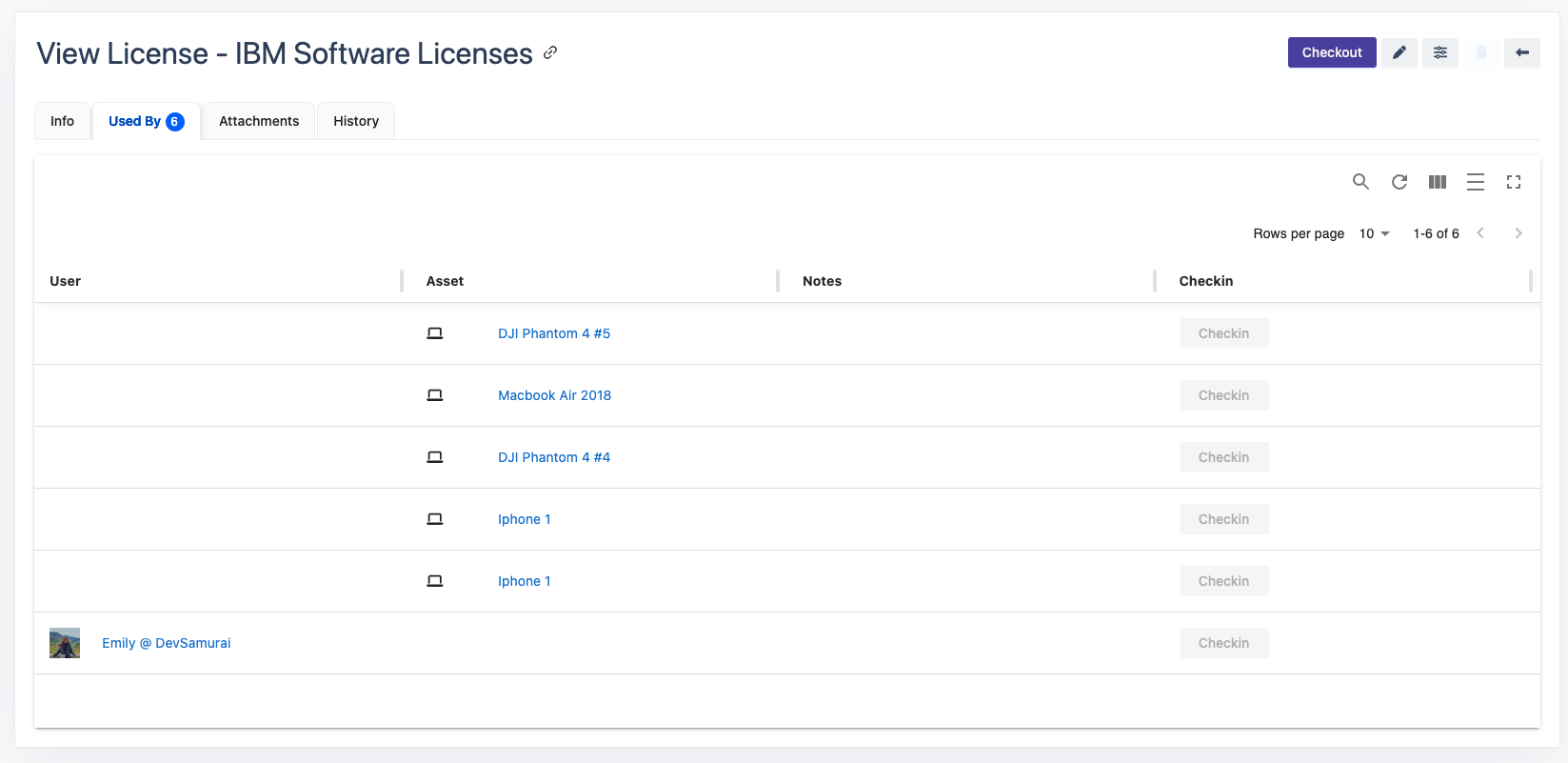Switch to the Info tab

click(x=62, y=121)
